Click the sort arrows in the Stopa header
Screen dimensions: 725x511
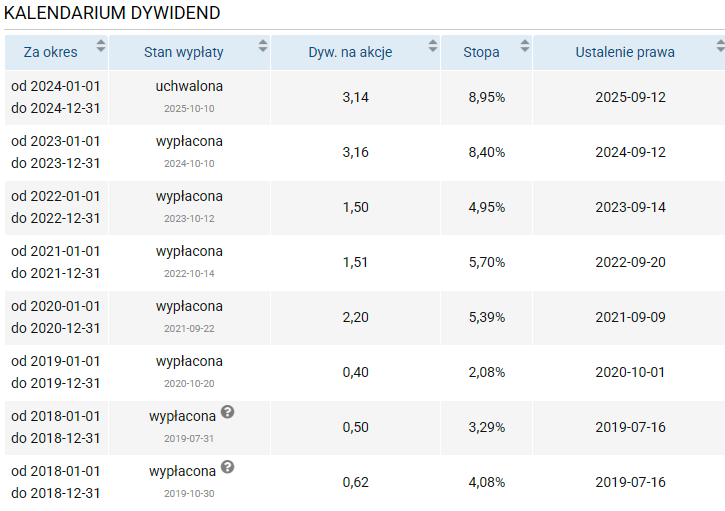pyautogui.click(x=525, y=46)
